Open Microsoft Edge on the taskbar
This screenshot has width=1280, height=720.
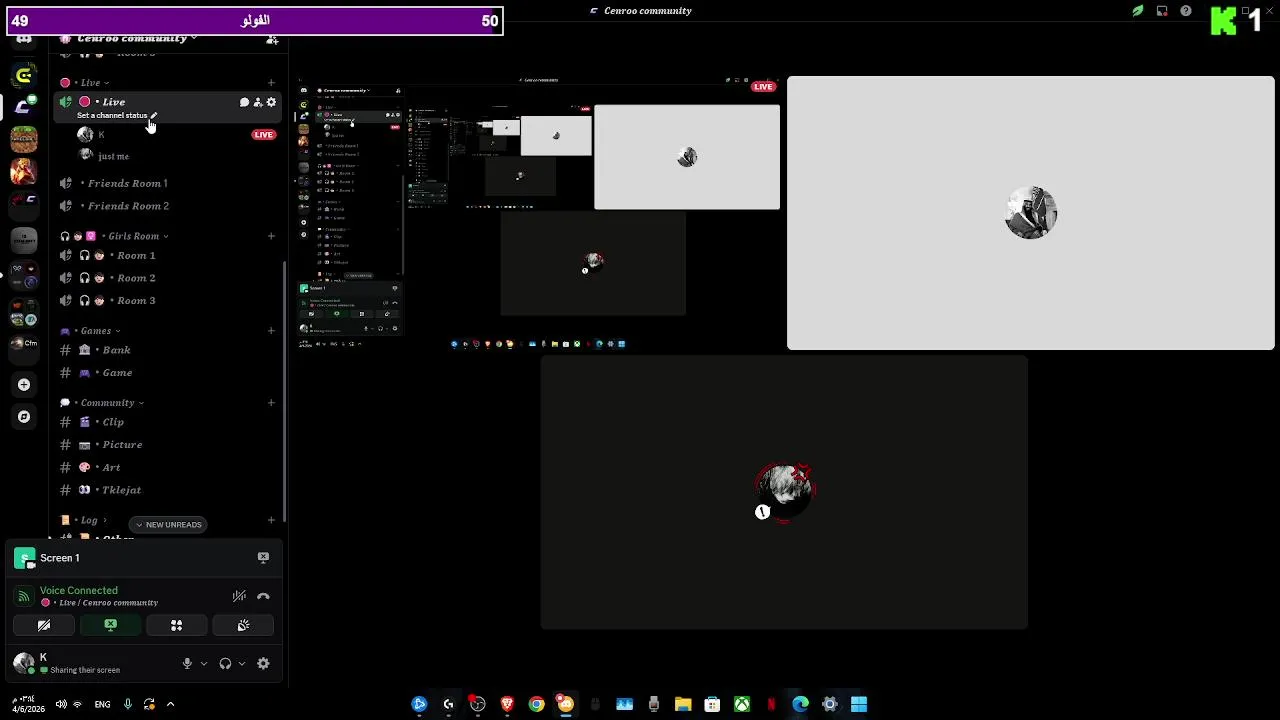[800, 704]
